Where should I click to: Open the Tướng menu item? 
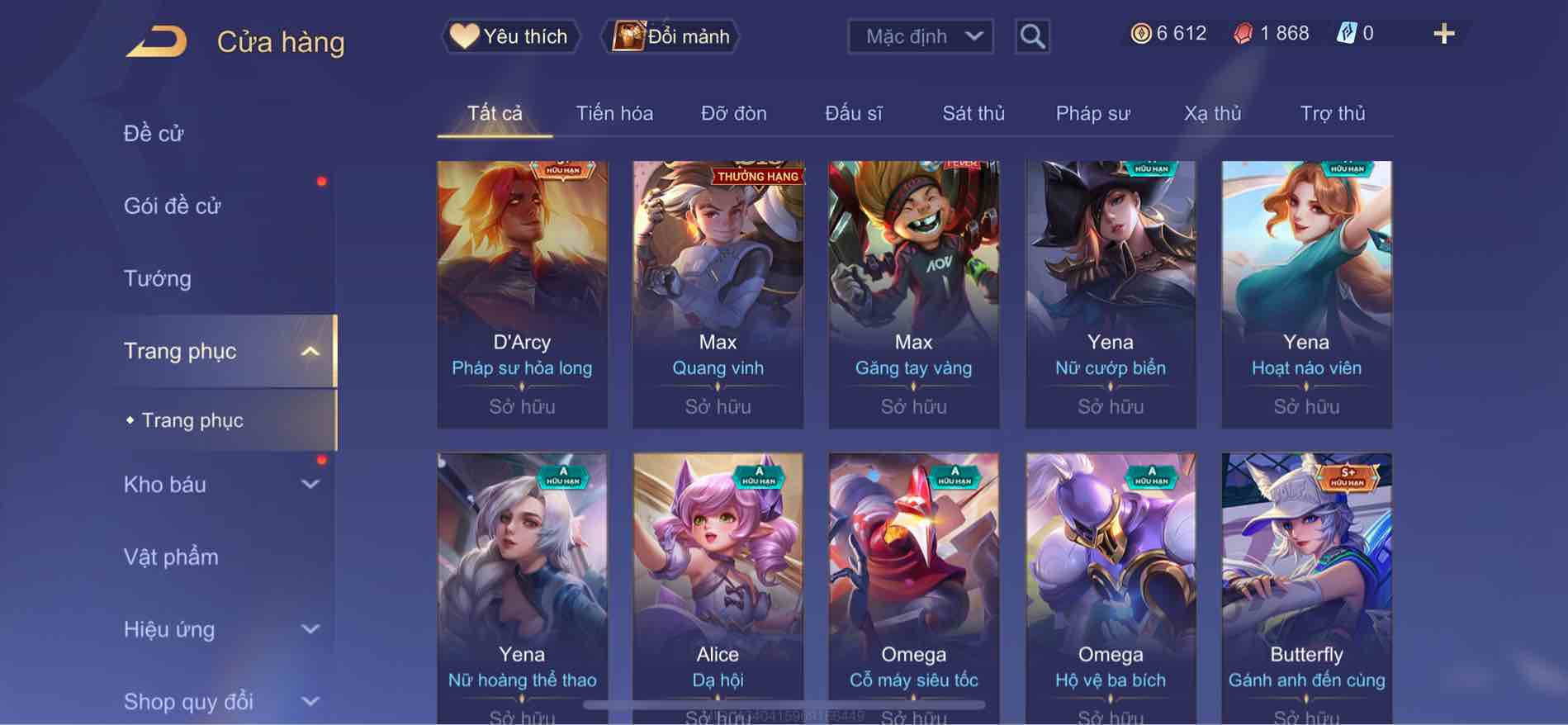(157, 278)
